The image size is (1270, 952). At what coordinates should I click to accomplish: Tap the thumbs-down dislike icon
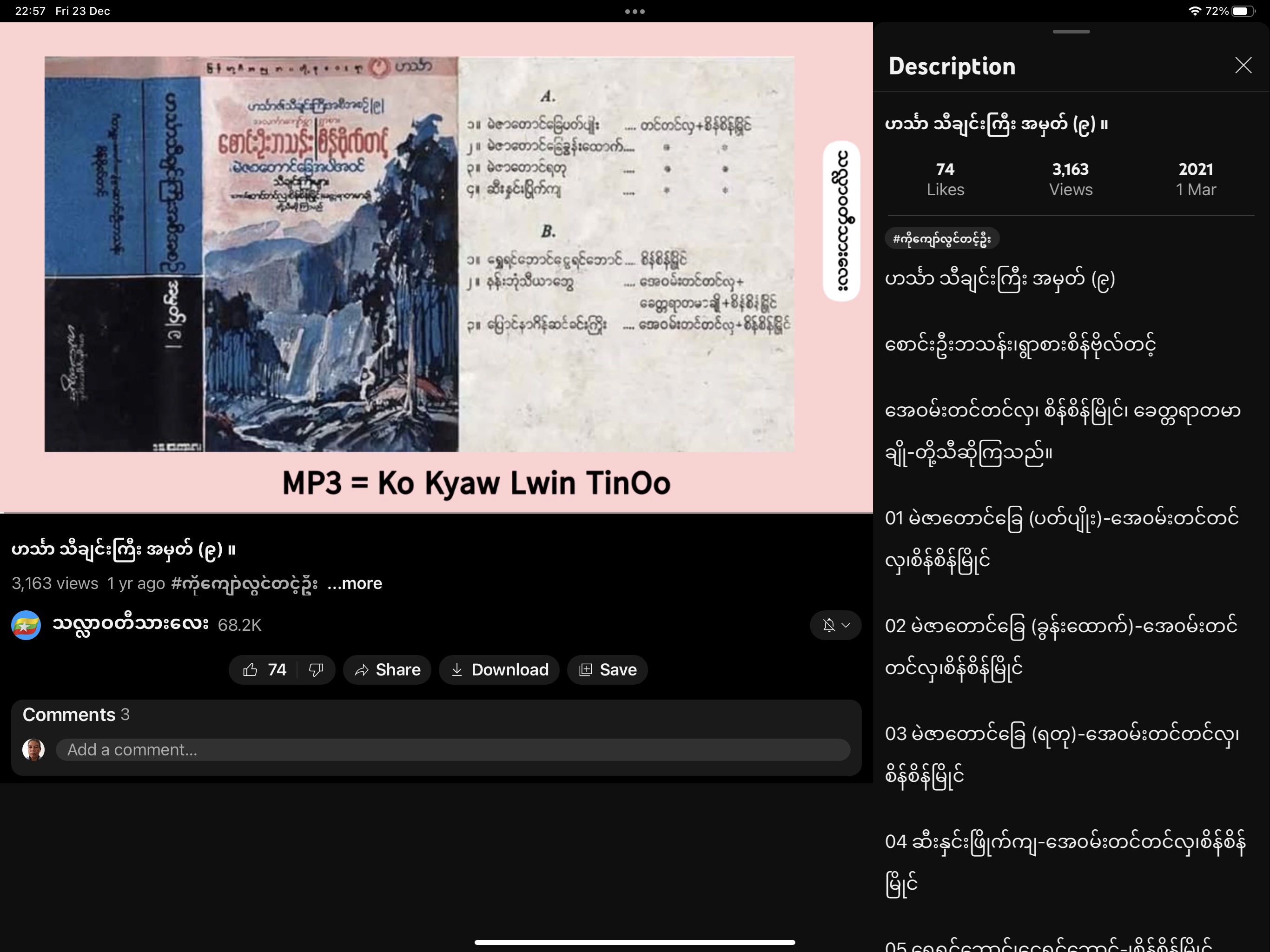316,669
